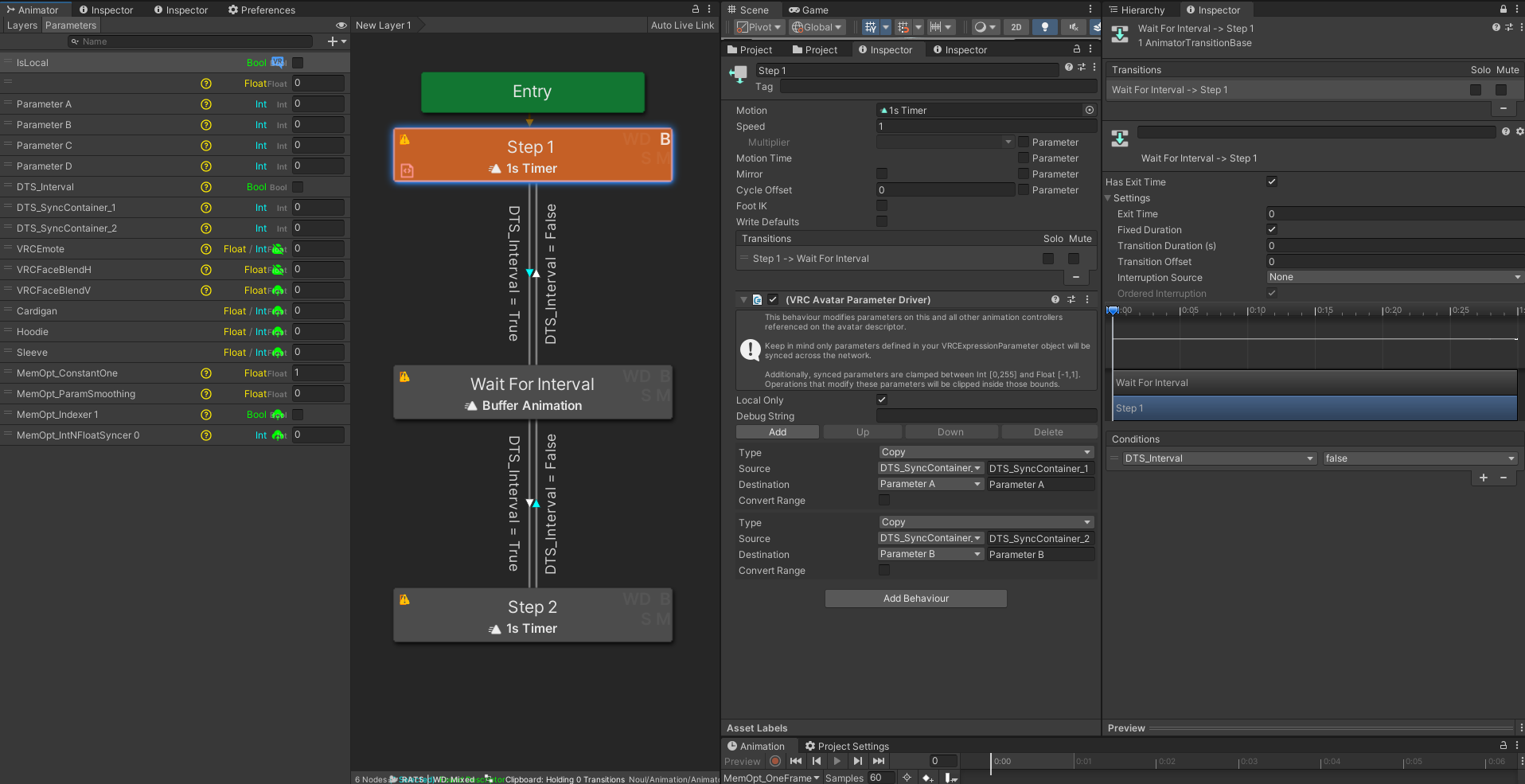Open Source DTS_SyncContainer_1 dropdown
This screenshot has height=784, width=1525.
point(930,468)
